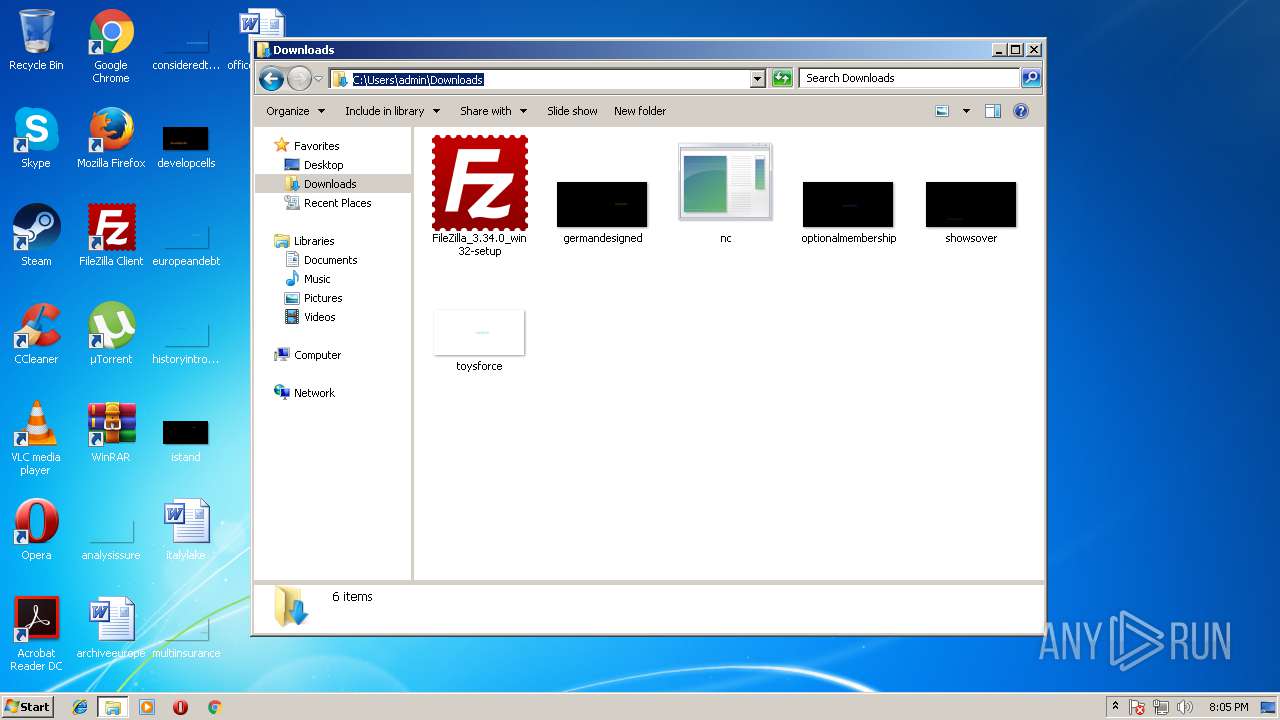Launch Google Chrome from the desktop

pyautogui.click(x=111, y=46)
